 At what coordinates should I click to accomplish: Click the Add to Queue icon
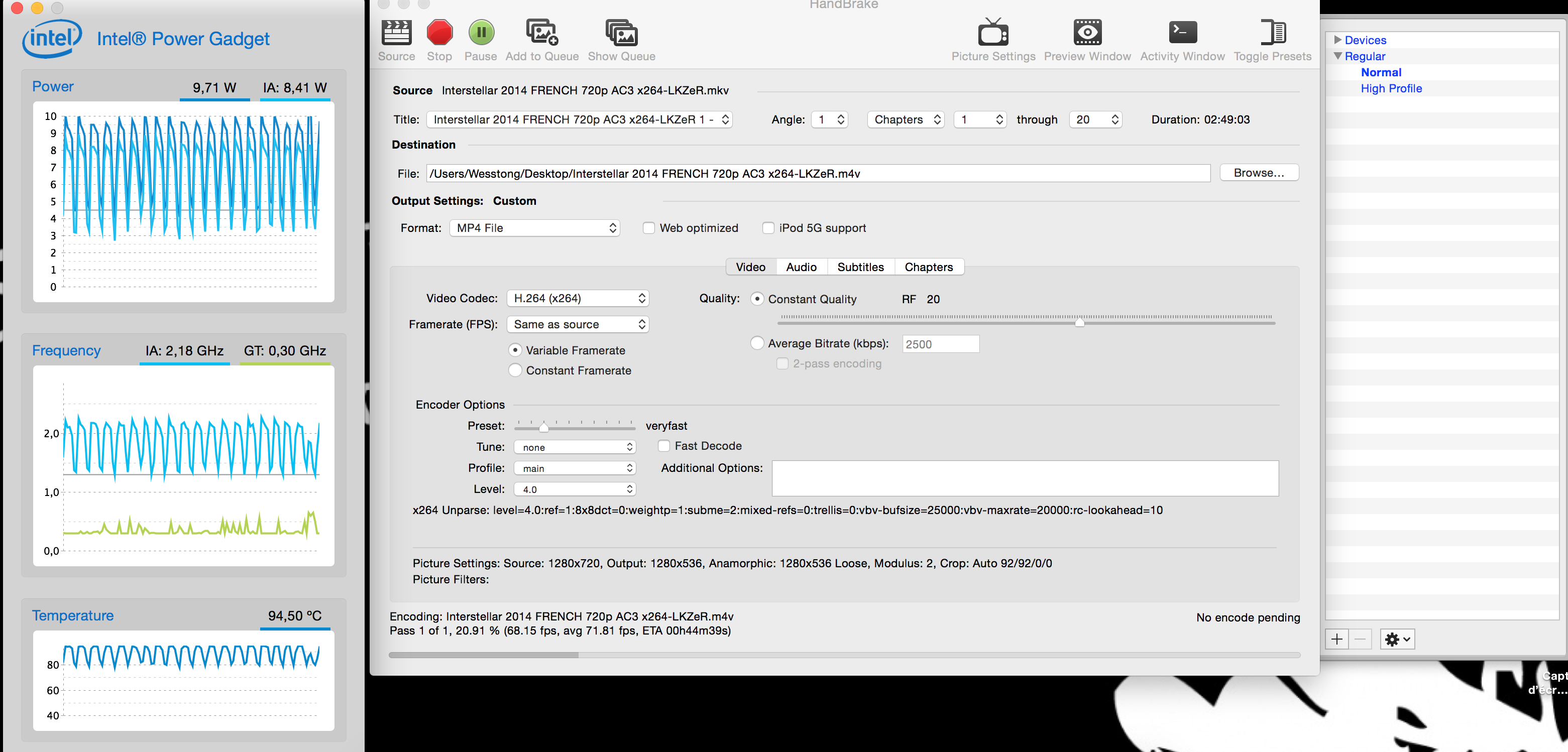(x=541, y=33)
